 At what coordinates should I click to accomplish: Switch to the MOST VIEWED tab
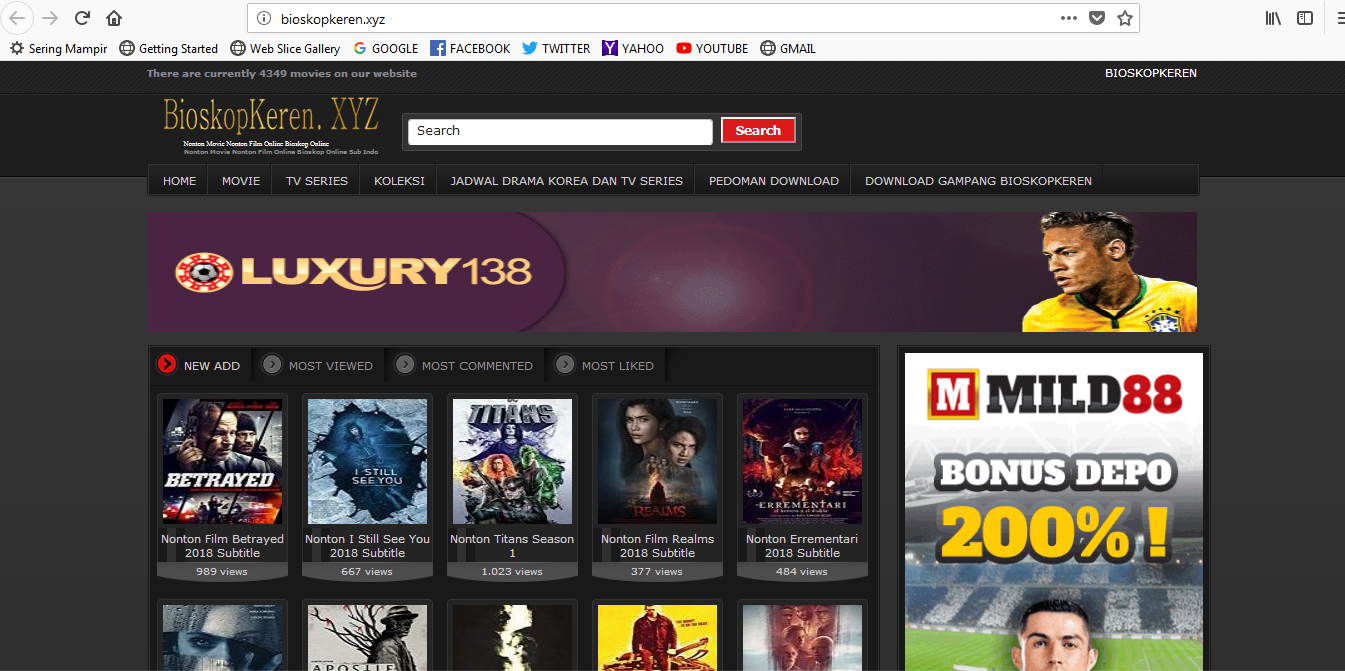[x=330, y=365]
